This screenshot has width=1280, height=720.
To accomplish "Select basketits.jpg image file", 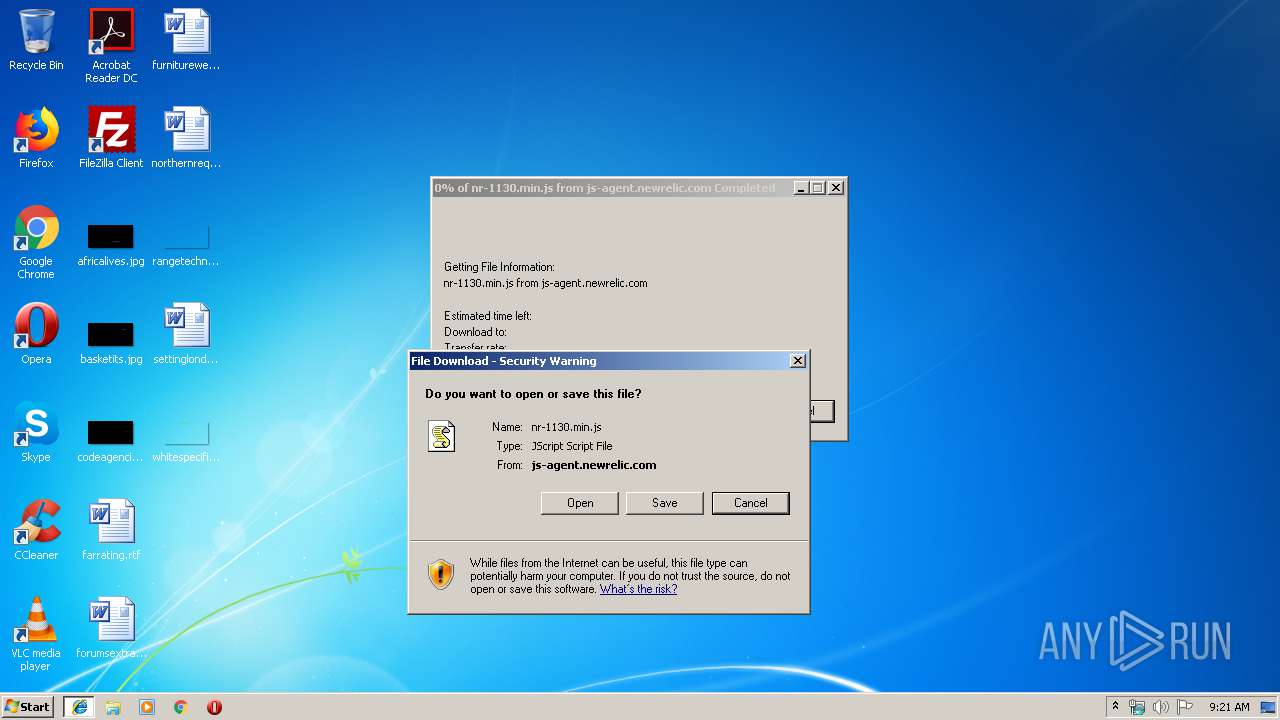I will [x=111, y=341].
